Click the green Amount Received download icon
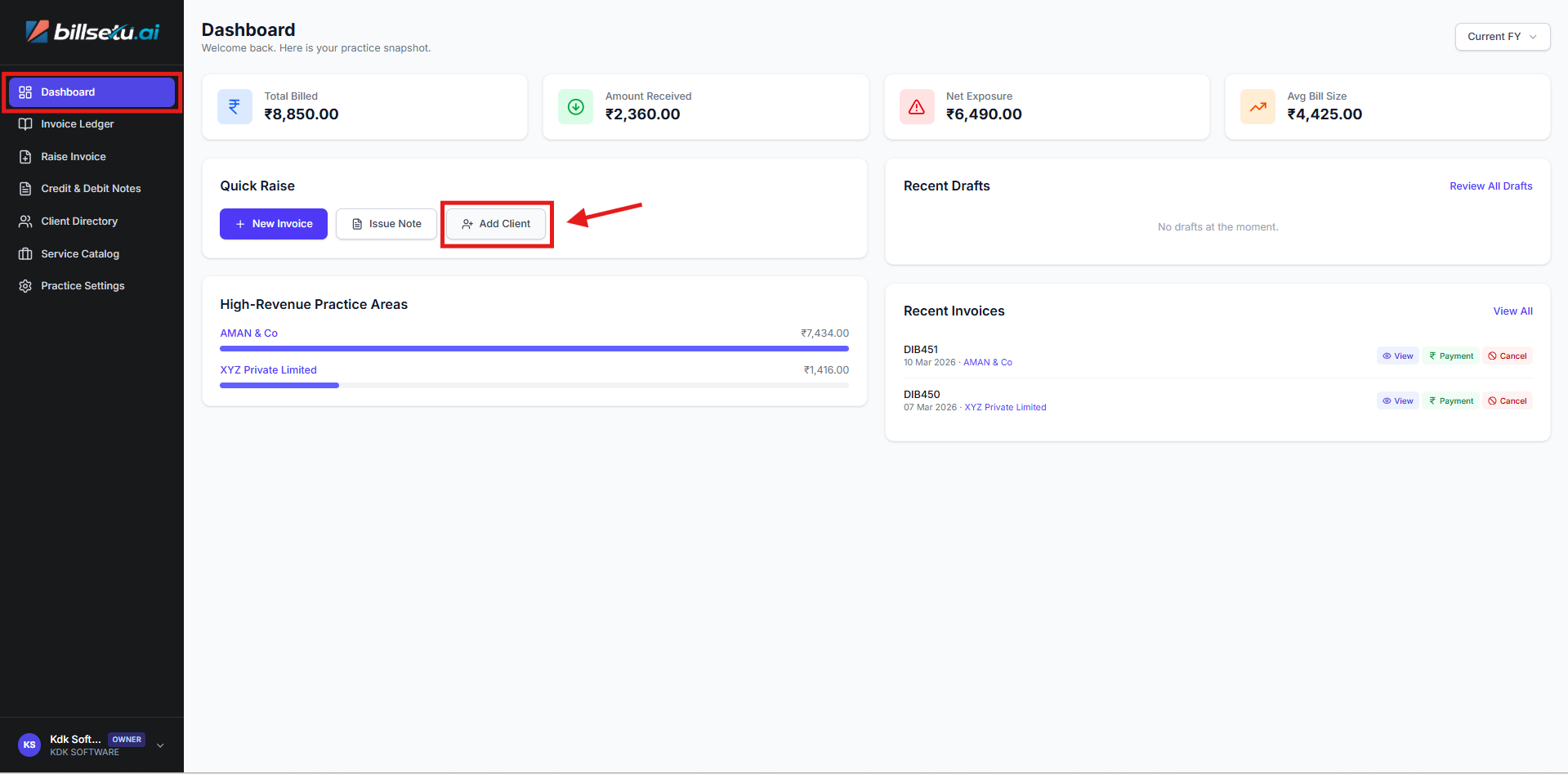1568x774 pixels. click(x=575, y=107)
